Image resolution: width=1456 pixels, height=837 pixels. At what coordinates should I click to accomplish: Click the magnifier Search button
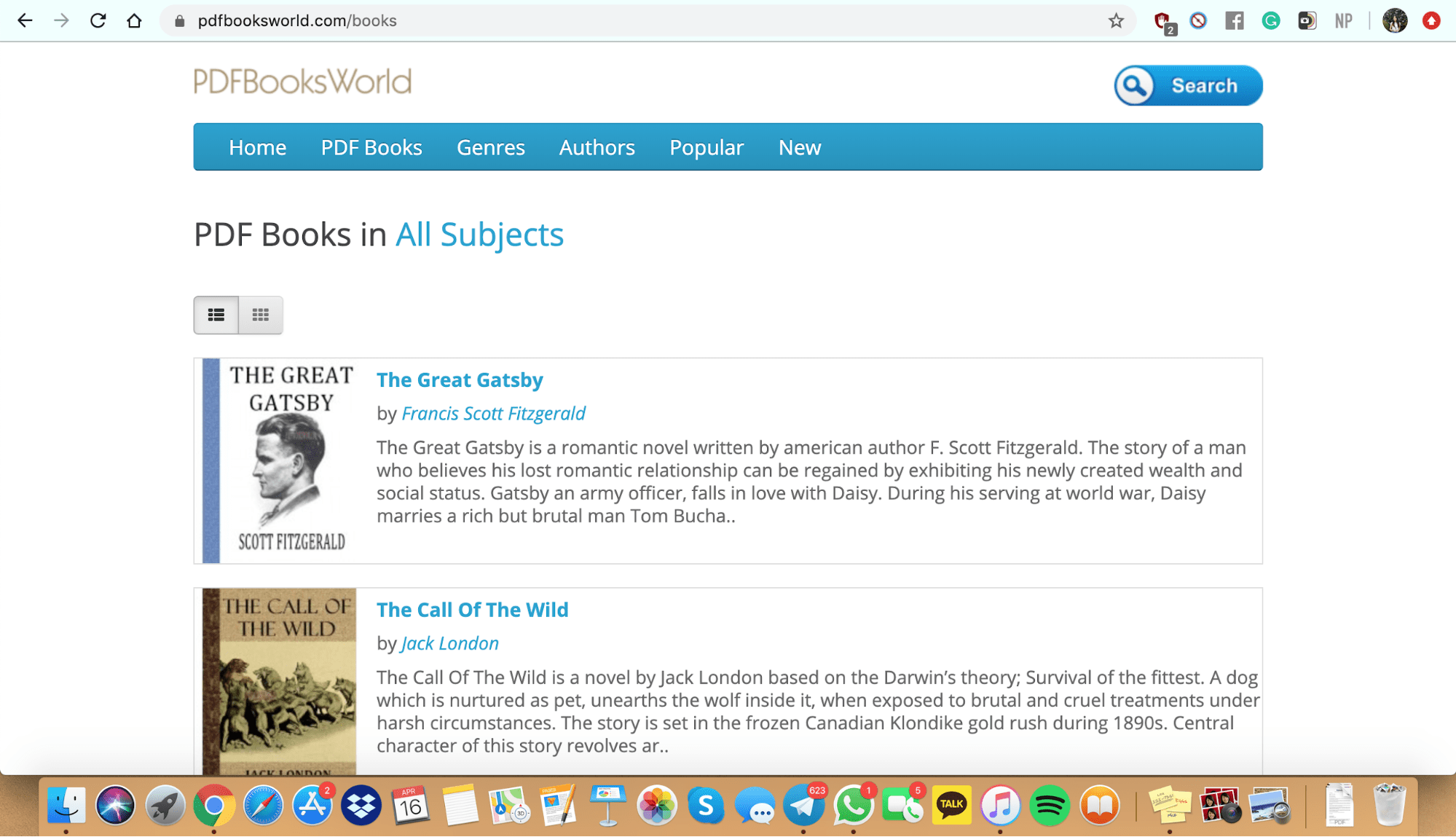pyautogui.click(x=1188, y=85)
